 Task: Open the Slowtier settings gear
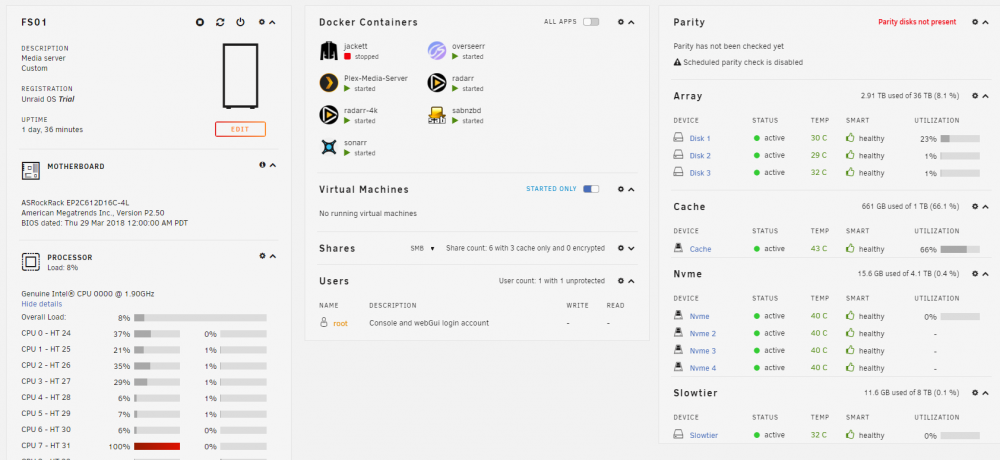point(975,393)
